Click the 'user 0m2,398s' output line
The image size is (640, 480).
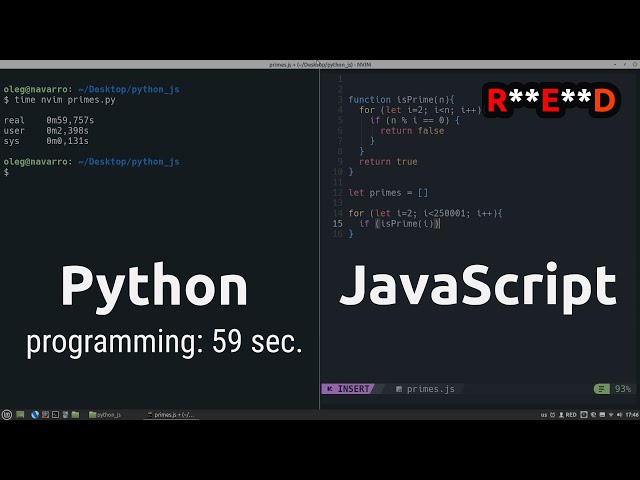click(46, 131)
